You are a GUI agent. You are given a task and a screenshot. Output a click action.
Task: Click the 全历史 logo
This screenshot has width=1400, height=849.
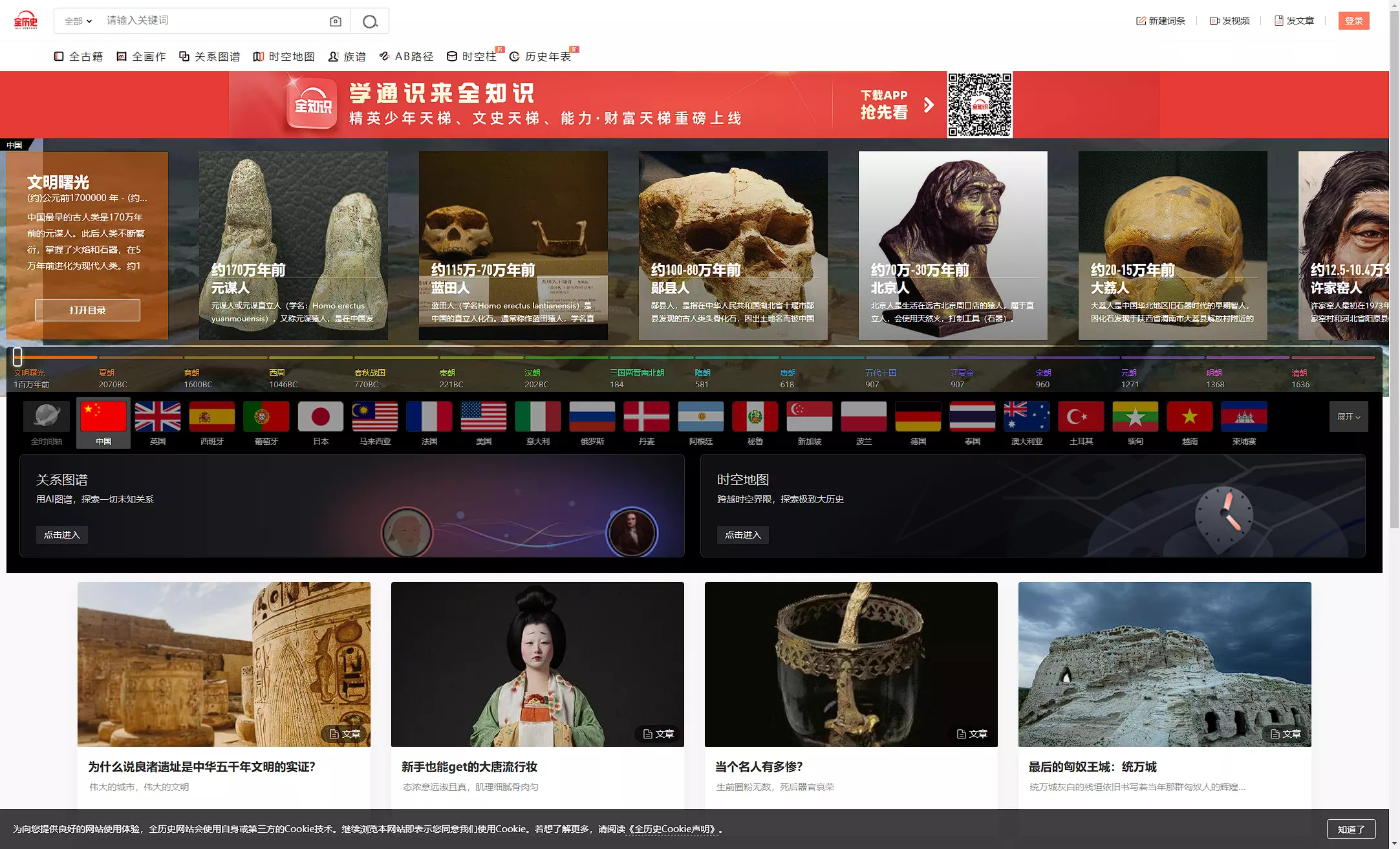26,21
